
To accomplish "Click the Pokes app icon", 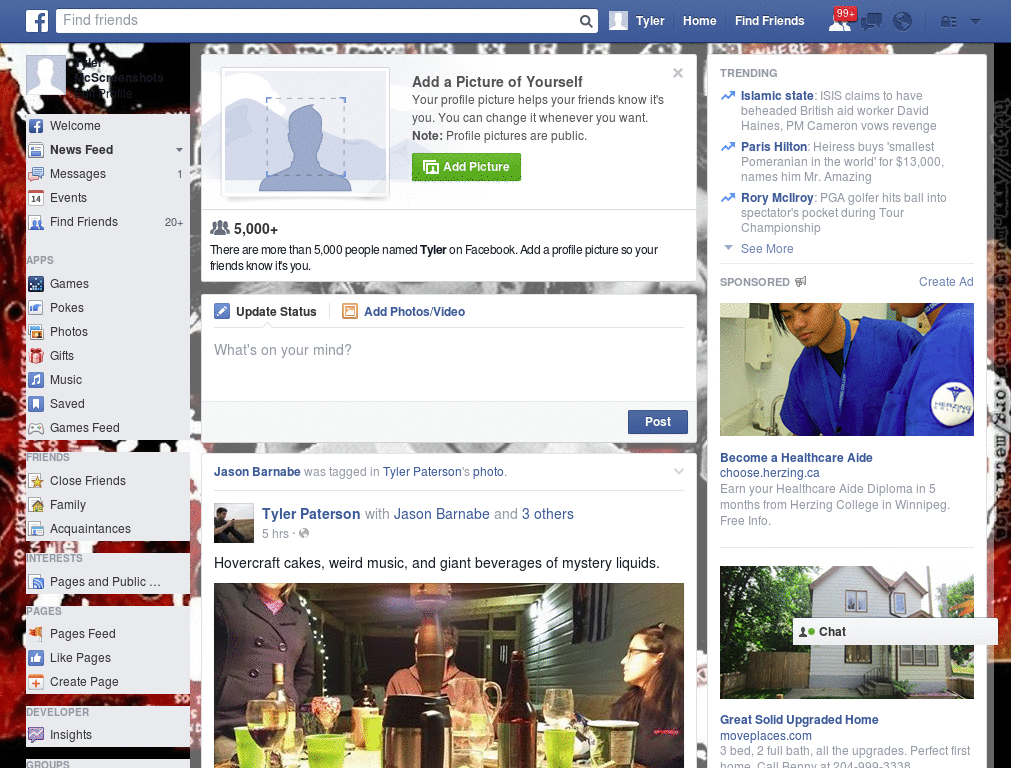I will (36, 308).
